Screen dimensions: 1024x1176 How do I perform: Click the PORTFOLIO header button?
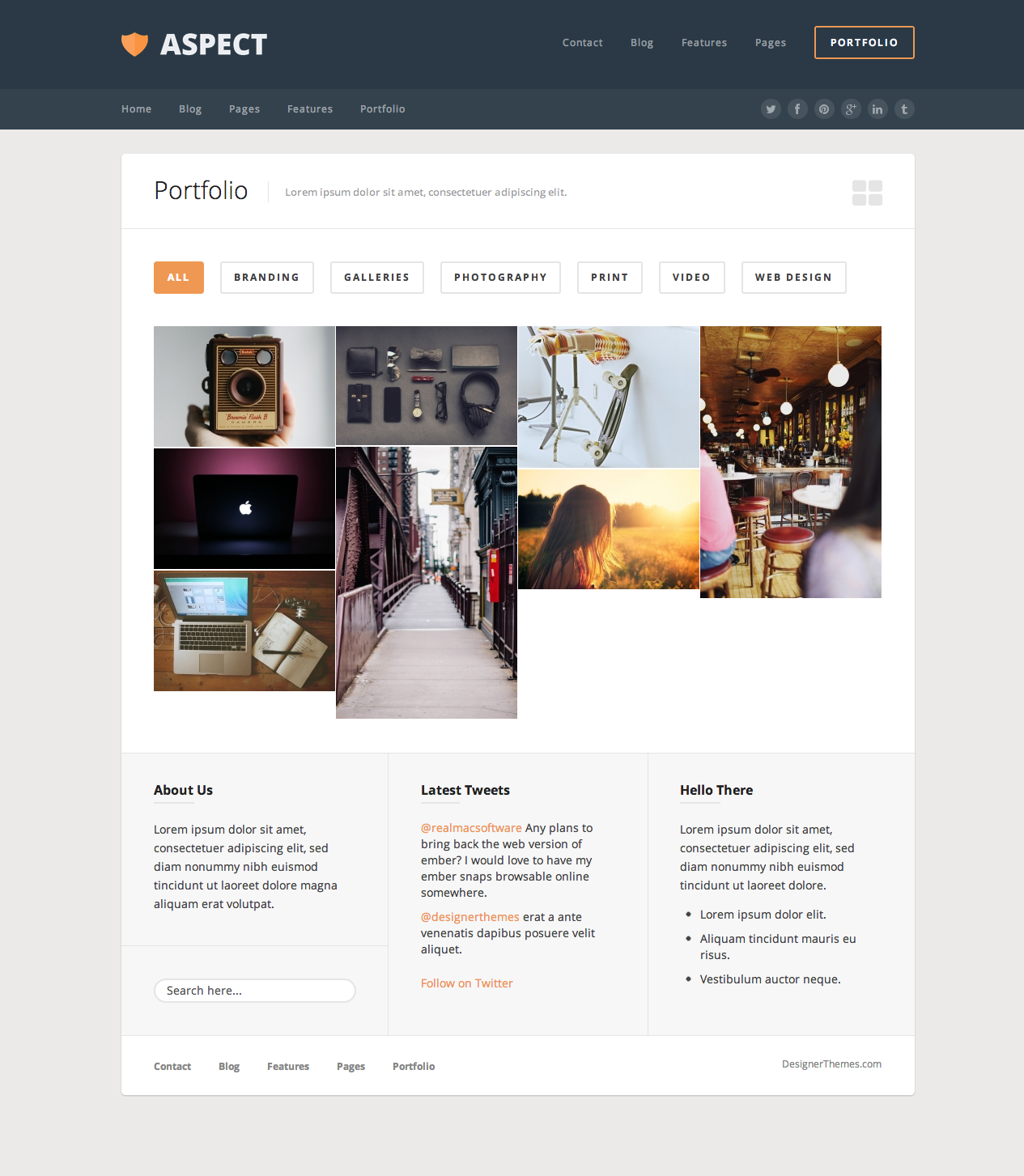click(x=864, y=42)
